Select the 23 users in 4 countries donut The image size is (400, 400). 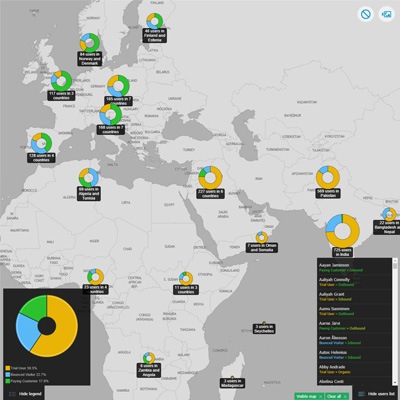coord(96,277)
